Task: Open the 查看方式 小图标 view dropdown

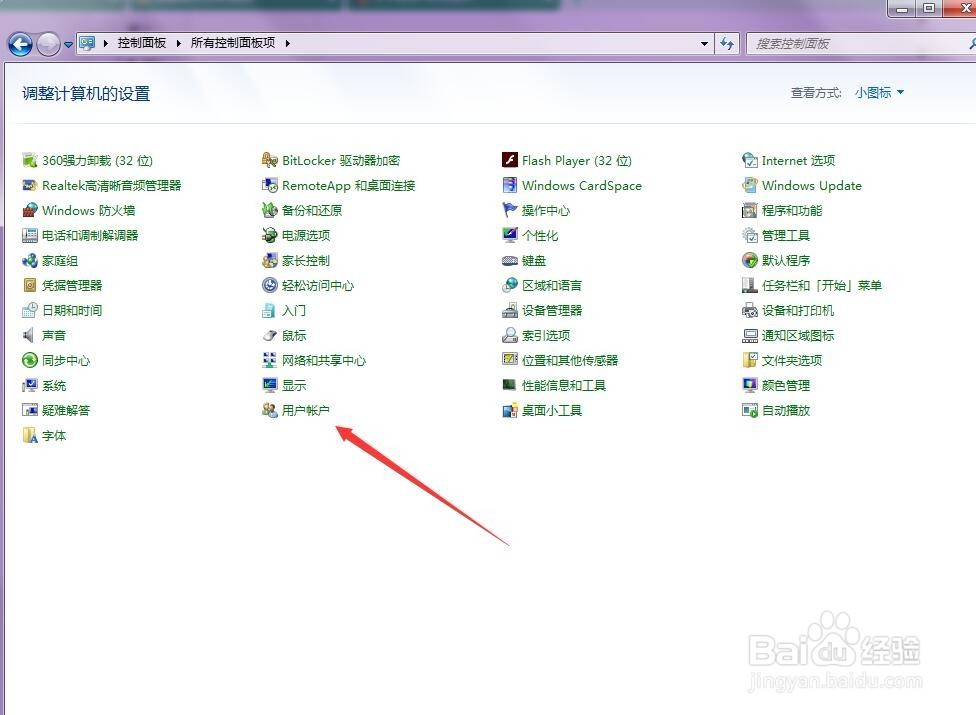Action: pyautogui.click(x=875, y=92)
